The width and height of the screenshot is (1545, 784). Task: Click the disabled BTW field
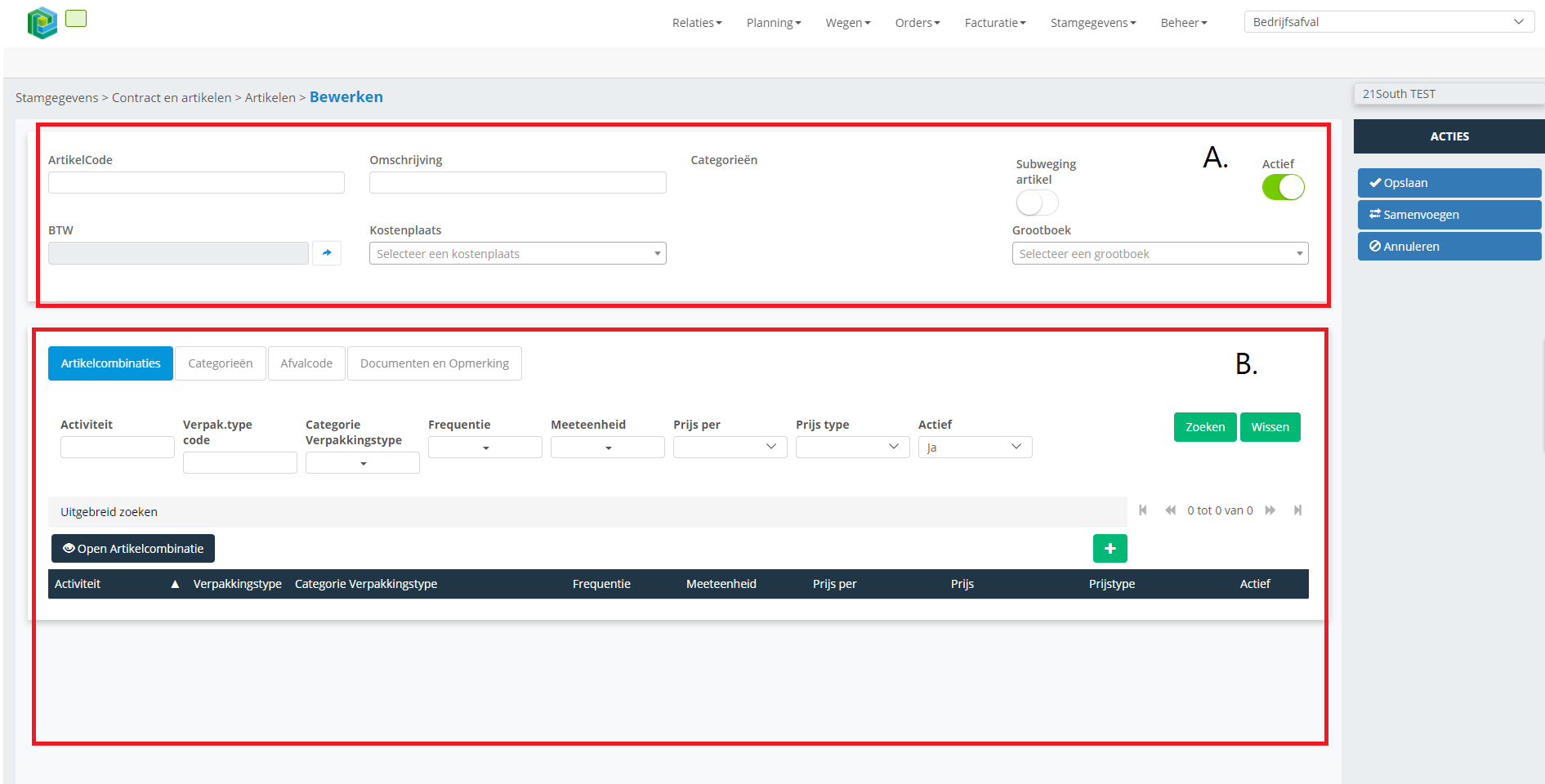[178, 253]
